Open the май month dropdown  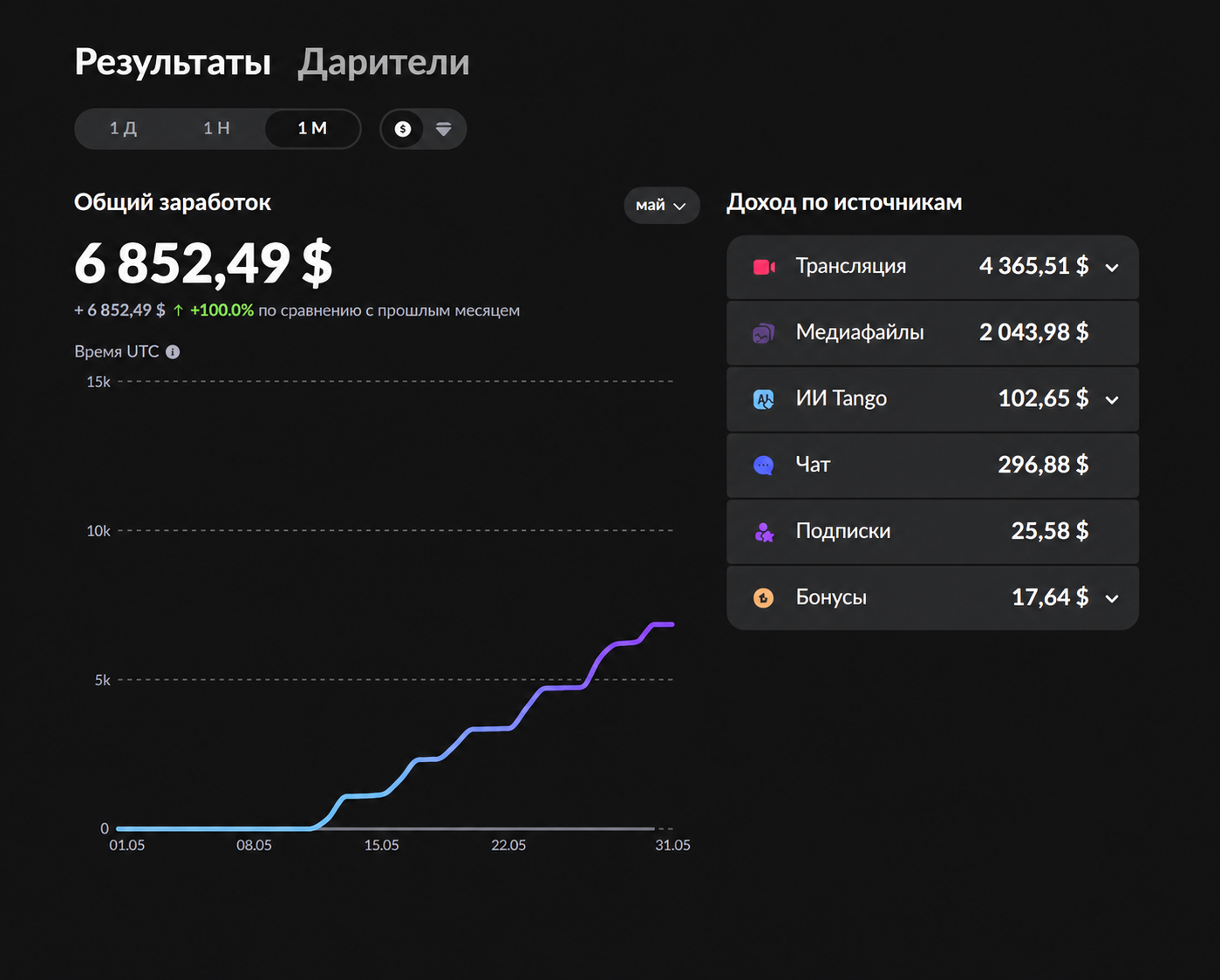pyautogui.click(x=662, y=206)
